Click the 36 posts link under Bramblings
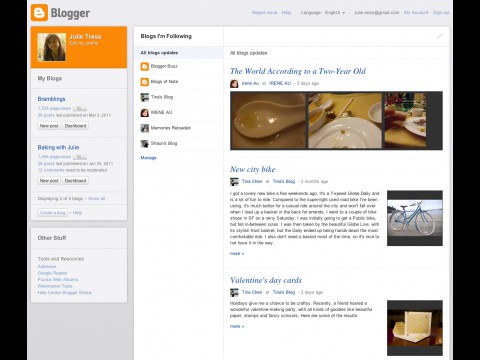480x360 pixels. 46,115
